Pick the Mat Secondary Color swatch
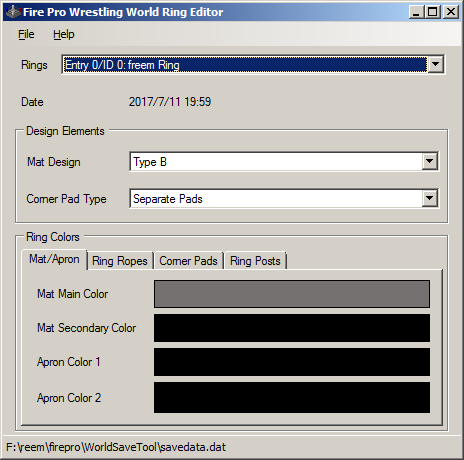This screenshot has width=464, height=460. pyautogui.click(x=292, y=328)
